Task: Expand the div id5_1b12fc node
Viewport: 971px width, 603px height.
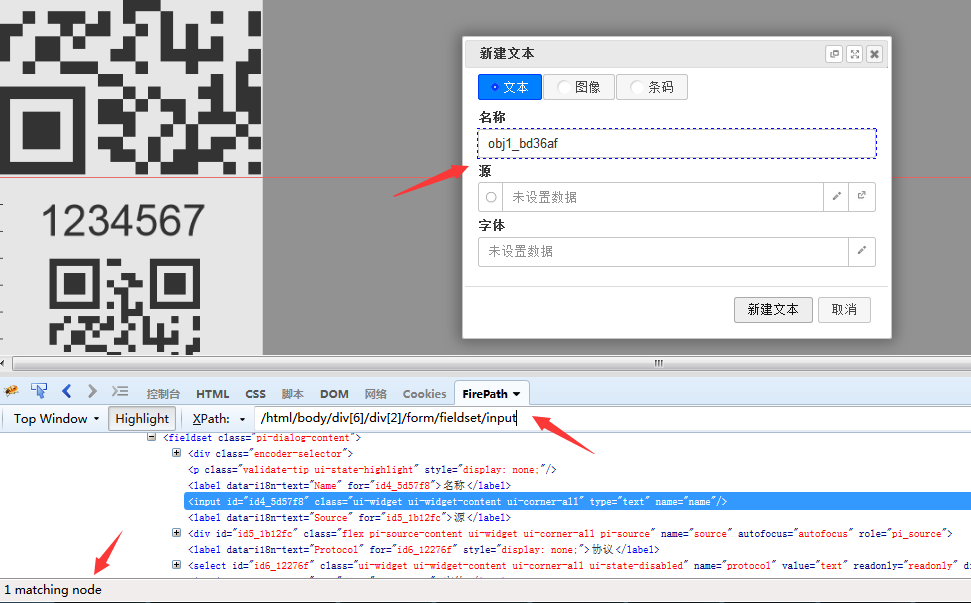Action: coord(176,533)
